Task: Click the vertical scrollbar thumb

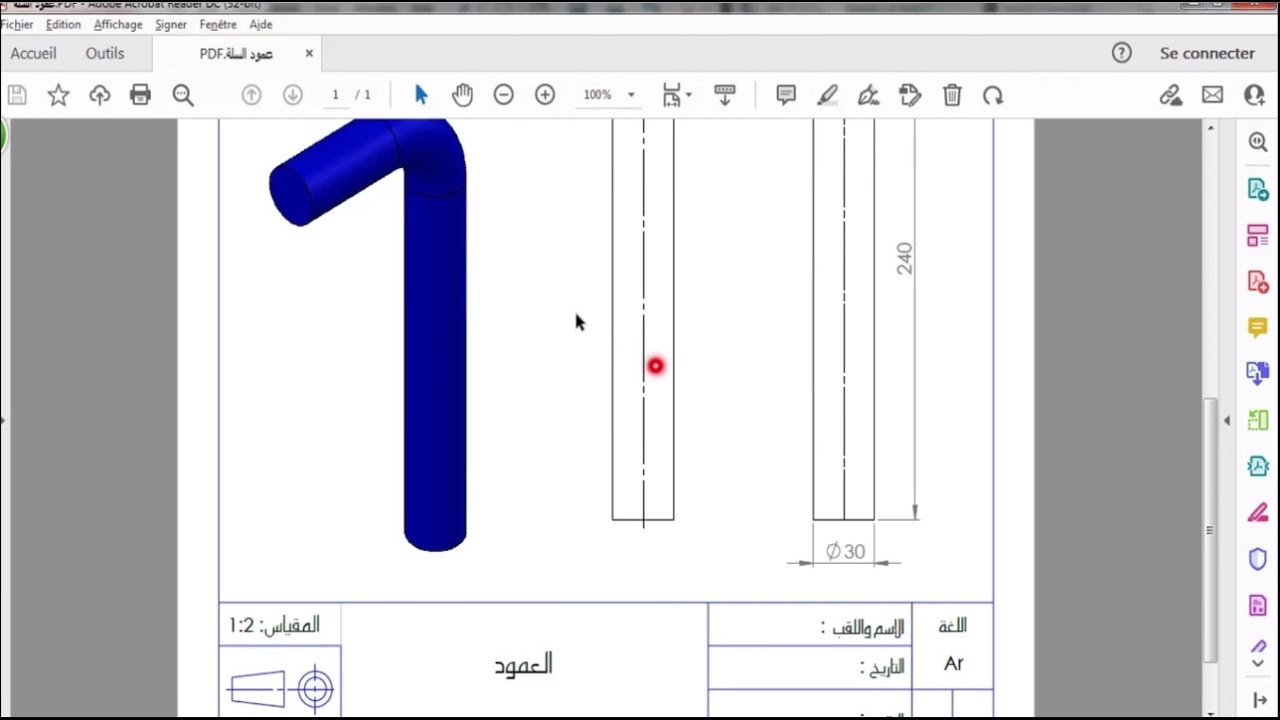Action: 1210,530
